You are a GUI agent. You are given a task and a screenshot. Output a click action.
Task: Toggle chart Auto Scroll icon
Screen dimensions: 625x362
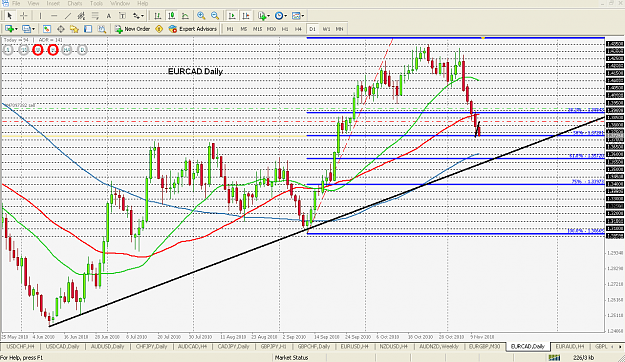point(232,16)
